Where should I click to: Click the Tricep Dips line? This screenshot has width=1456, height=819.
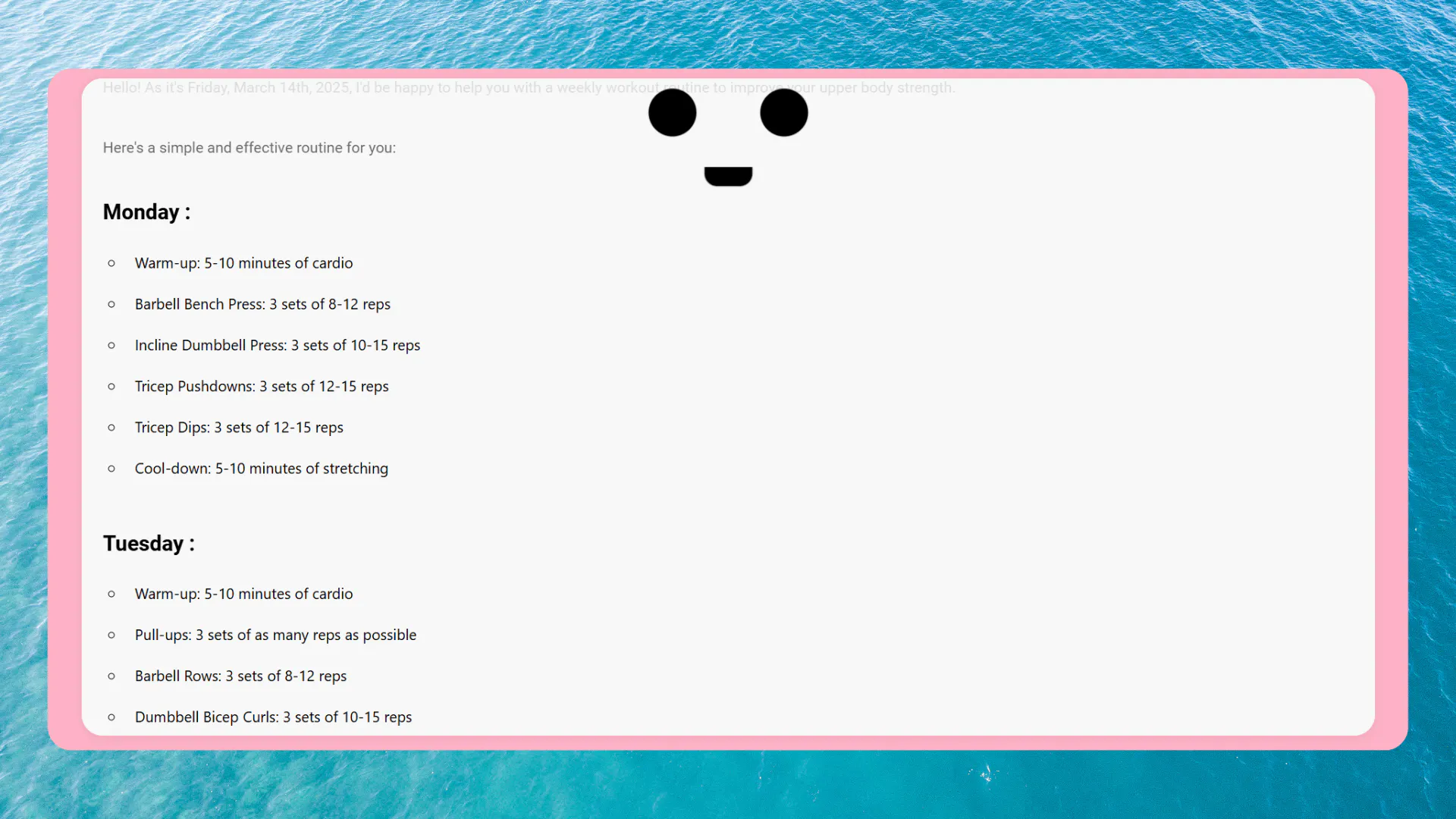(239, 428)
